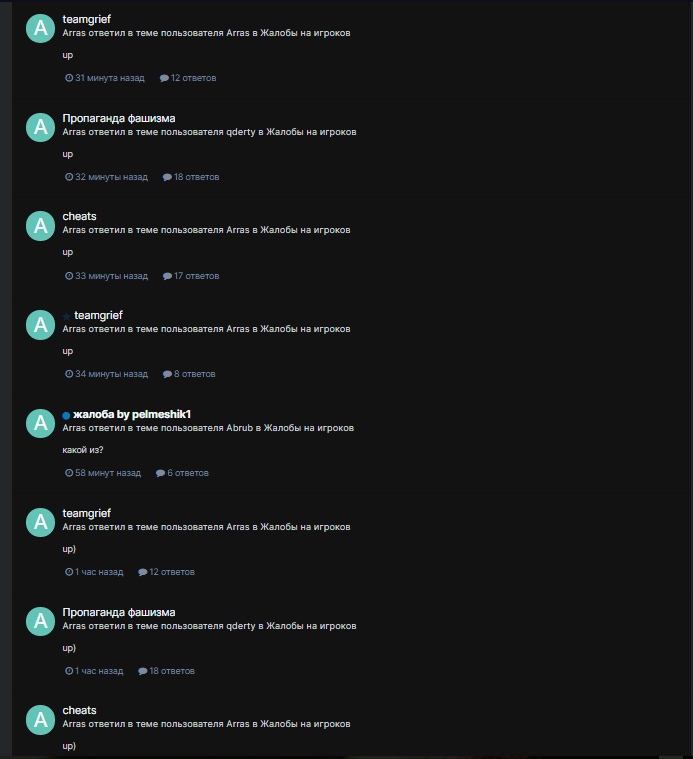Click the clock icon next to 58 минут назад

click(69, 472)
